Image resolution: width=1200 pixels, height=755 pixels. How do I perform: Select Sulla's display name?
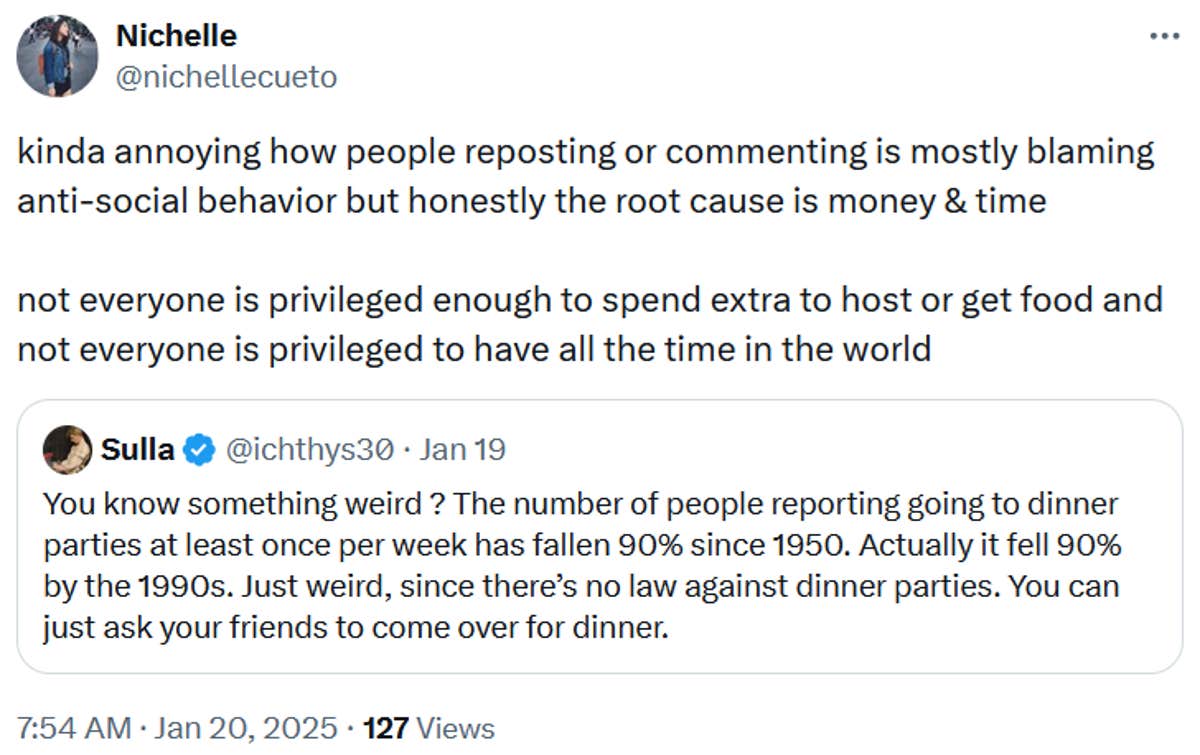click(137, 449)
